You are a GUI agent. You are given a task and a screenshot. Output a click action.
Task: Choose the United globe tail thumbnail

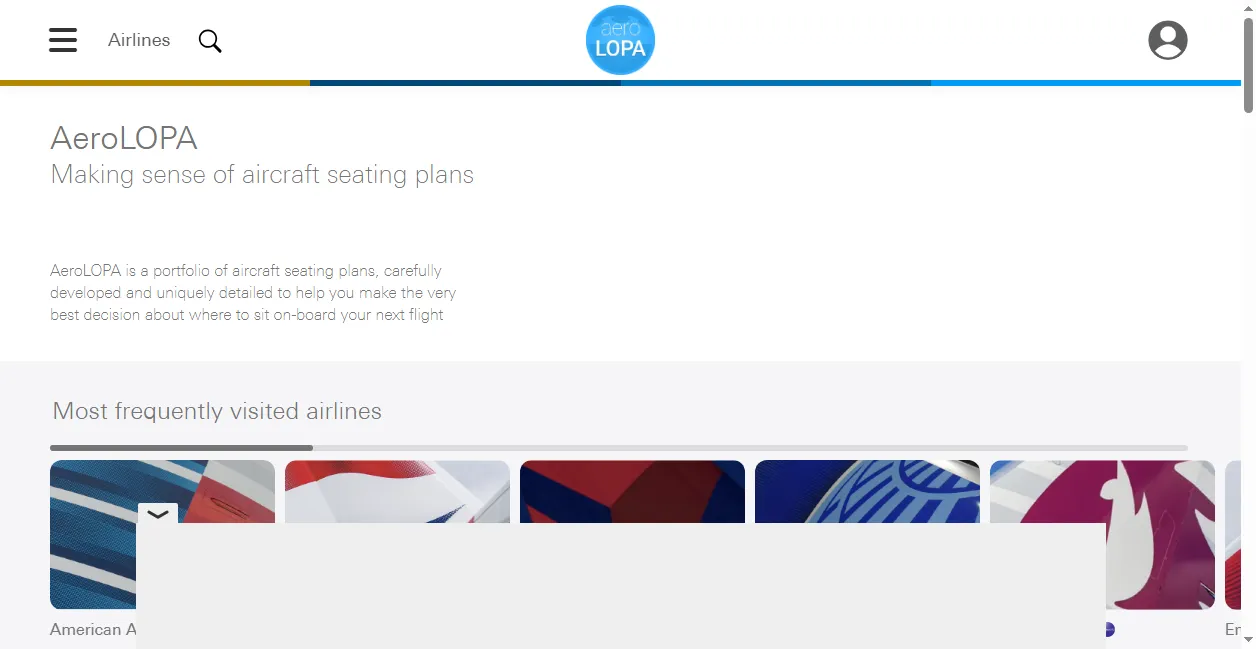[867, 490]
